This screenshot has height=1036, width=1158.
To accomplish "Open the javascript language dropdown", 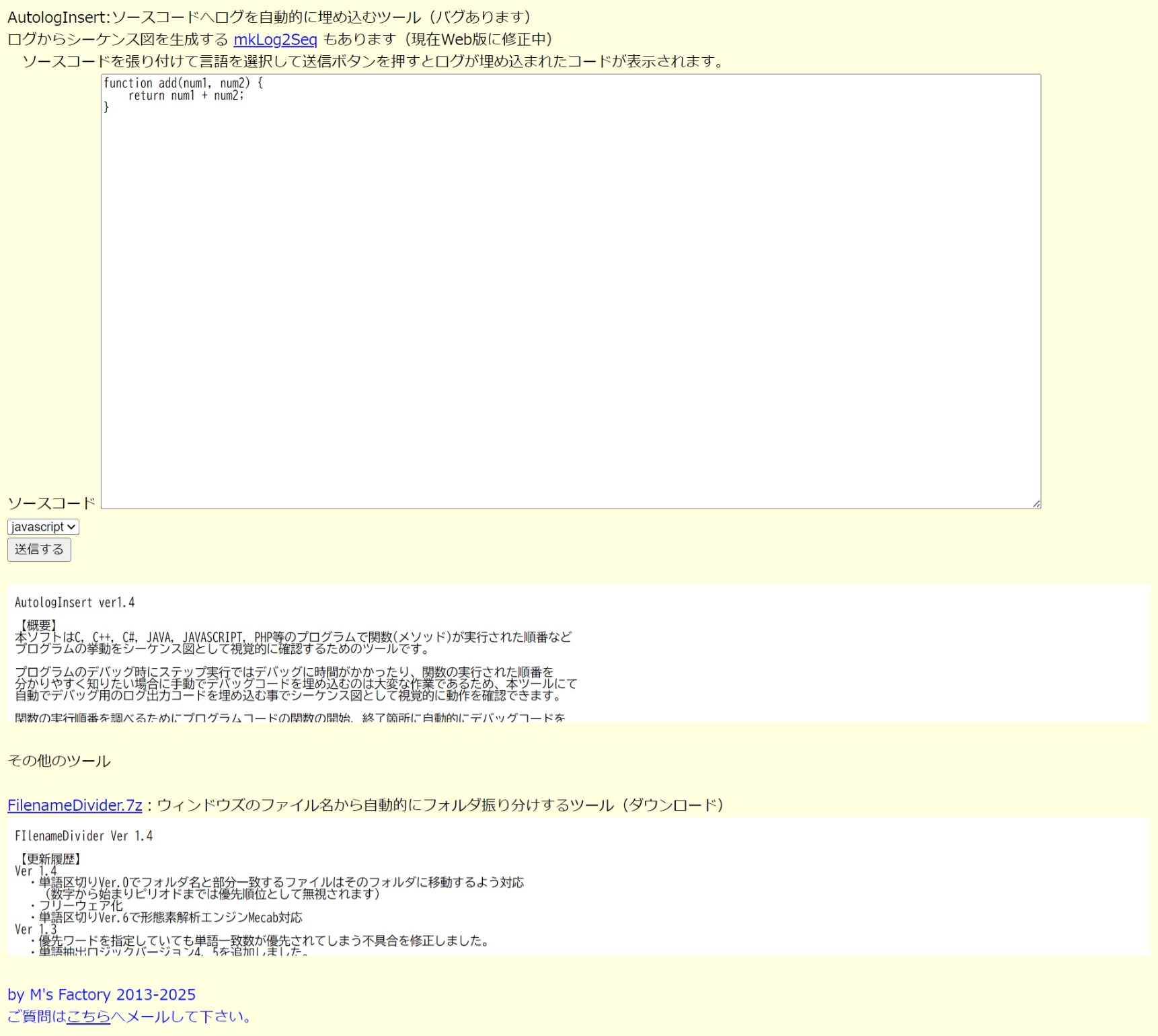I will [42, 527].
